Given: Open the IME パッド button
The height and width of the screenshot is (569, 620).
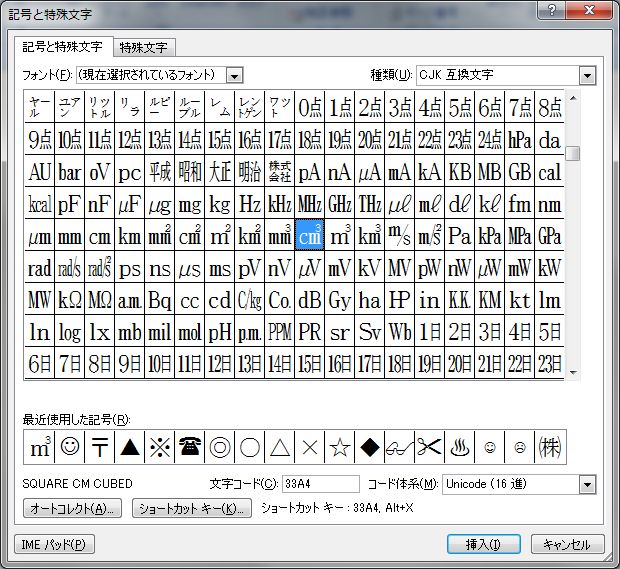Looking at the screenshot, I should coord(54,544).
